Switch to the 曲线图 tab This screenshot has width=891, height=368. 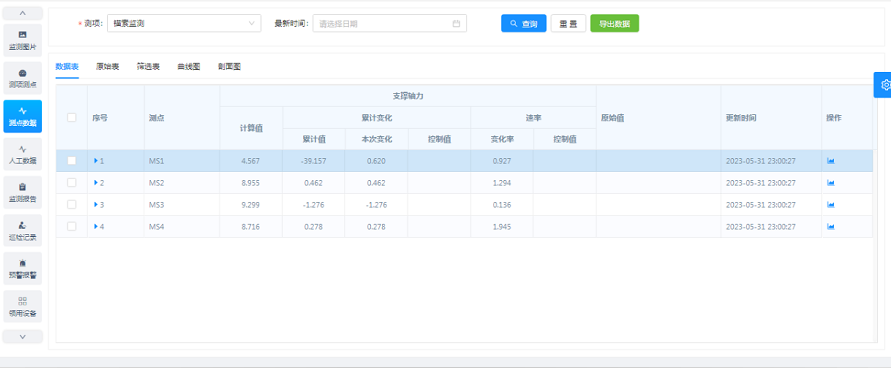coord(189,66)
